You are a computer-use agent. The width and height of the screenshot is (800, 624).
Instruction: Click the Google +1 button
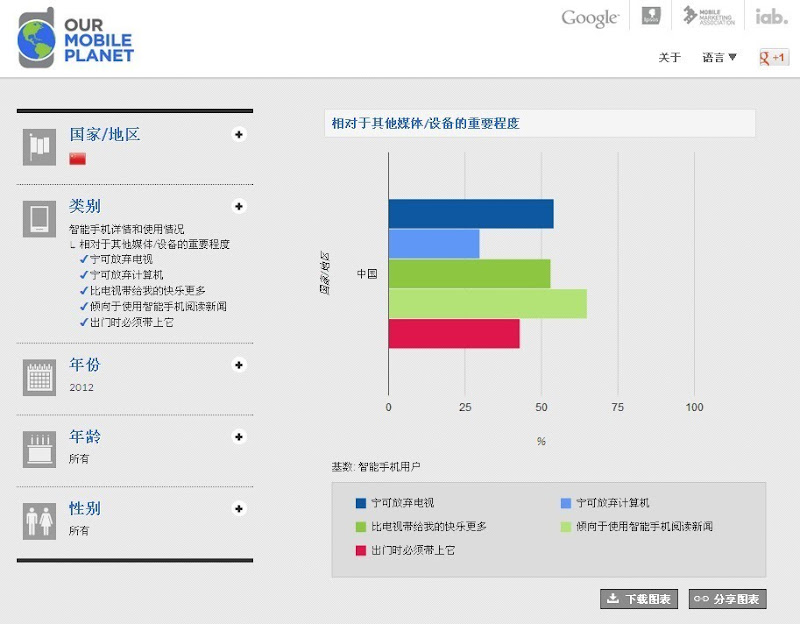774,58
